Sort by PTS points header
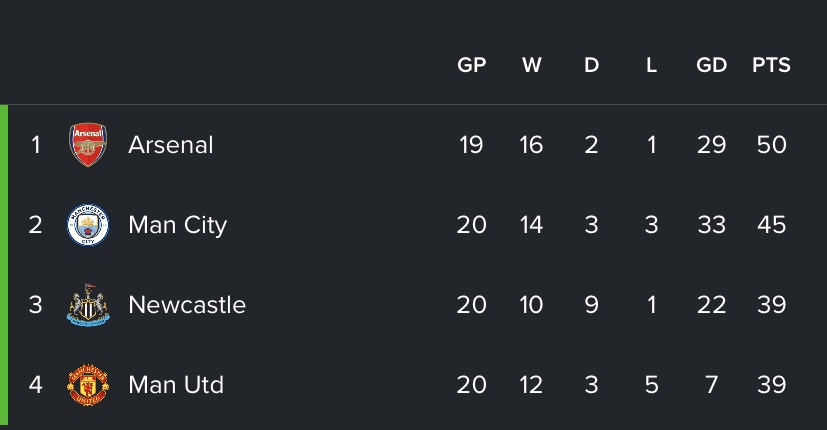827x430 pixels. (x=771, y=65)
